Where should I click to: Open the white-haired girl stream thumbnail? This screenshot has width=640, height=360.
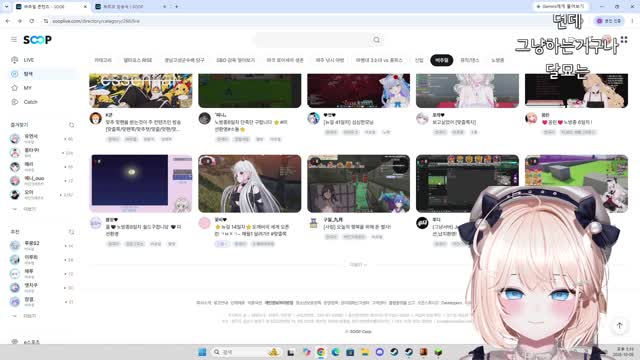click(x=467, y=91)
